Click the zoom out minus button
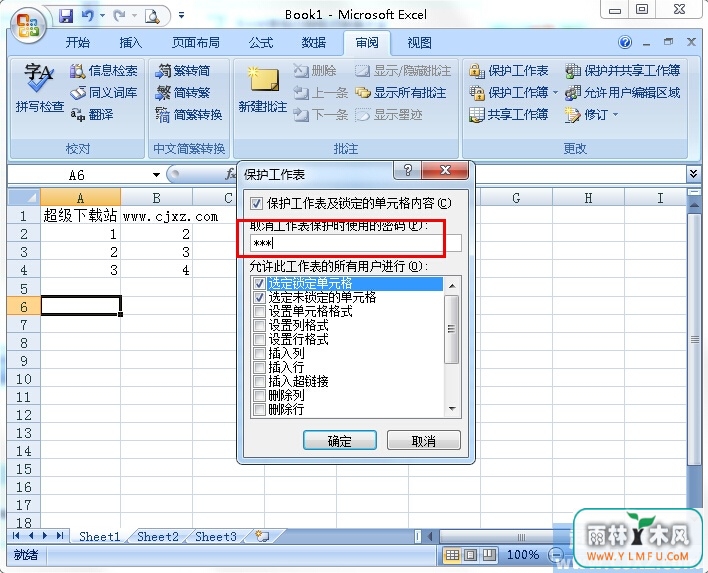 point(557,554)
